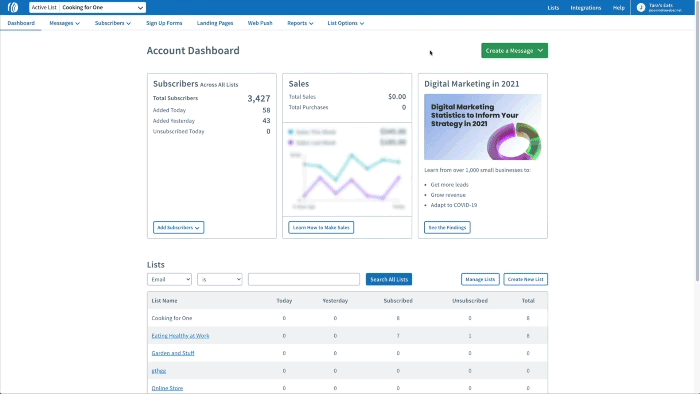The image size is (700, 394).
Task: Click the Search All Lists button
Action: [x=389, y=279]
